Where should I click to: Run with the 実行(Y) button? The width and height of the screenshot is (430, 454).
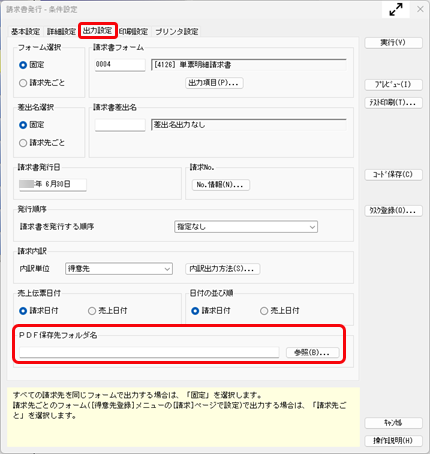coord(393,43)
